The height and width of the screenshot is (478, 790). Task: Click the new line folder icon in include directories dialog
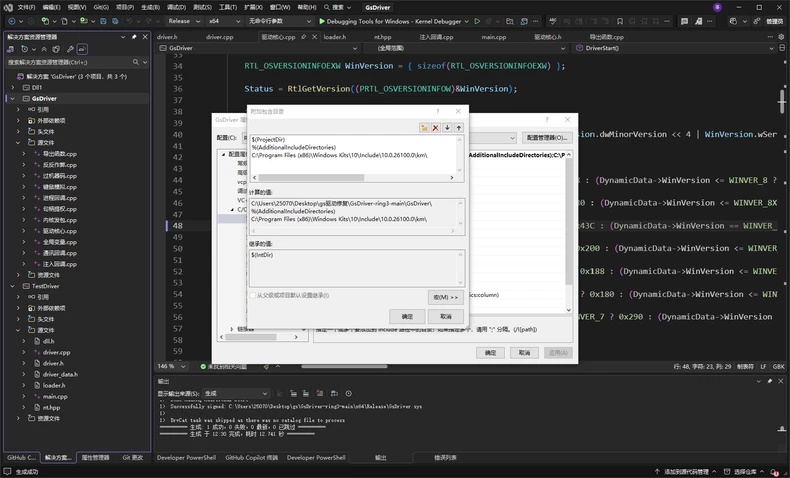coord(424,128)
